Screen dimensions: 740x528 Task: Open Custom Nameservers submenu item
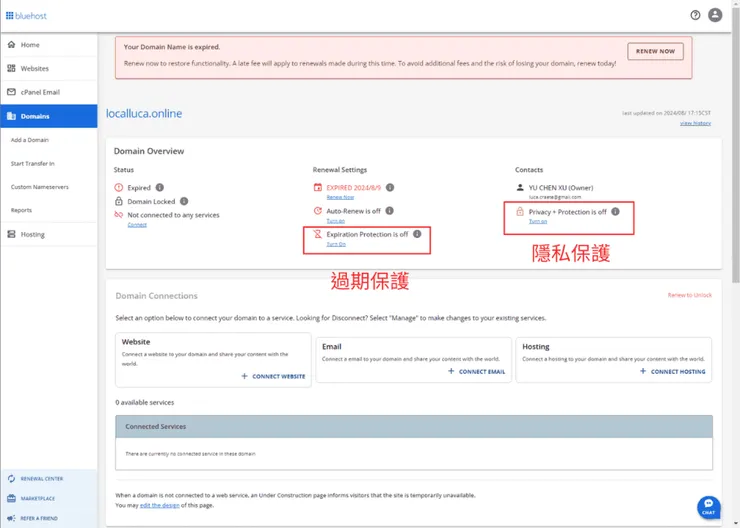(40, 187)
